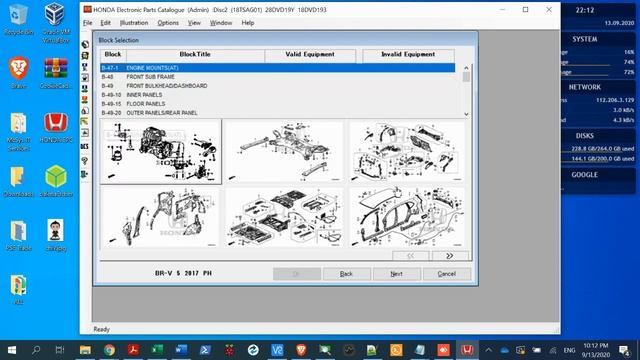Click the exit door icon in left toolbar
This screenshot has height=360, width=640.
pyautogui.click(x=84, y=174)
